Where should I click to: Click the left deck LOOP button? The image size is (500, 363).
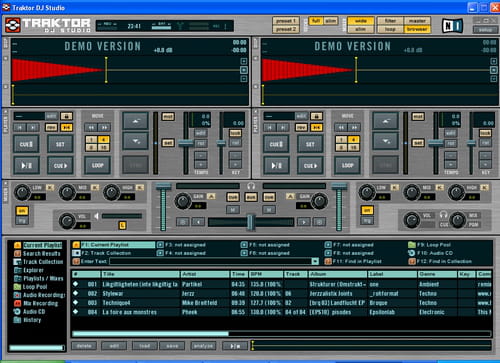[x=97, y=165]
